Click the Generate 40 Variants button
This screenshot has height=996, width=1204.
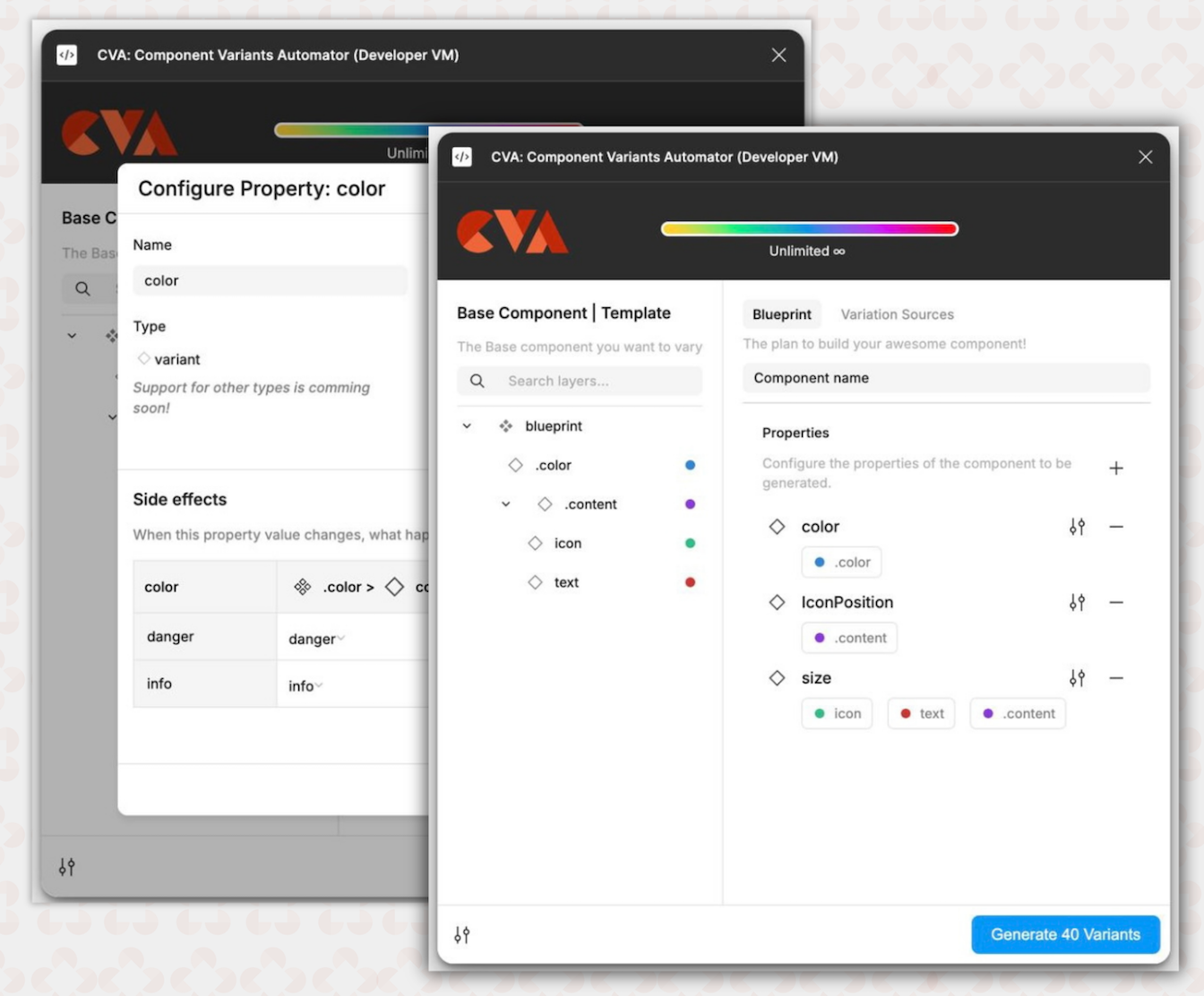[1065, 934]
